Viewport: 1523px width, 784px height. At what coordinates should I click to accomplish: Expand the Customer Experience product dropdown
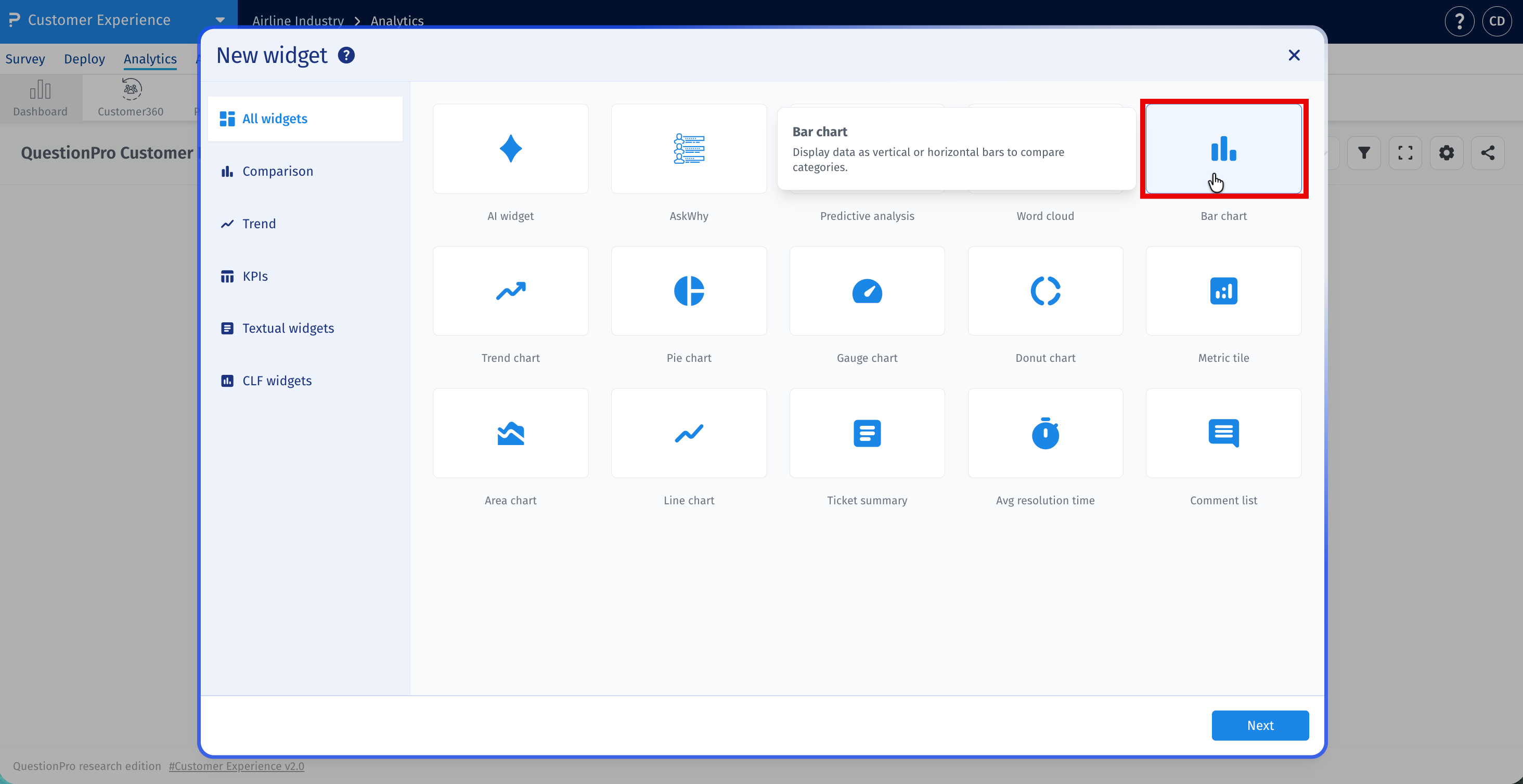(220, 20)
